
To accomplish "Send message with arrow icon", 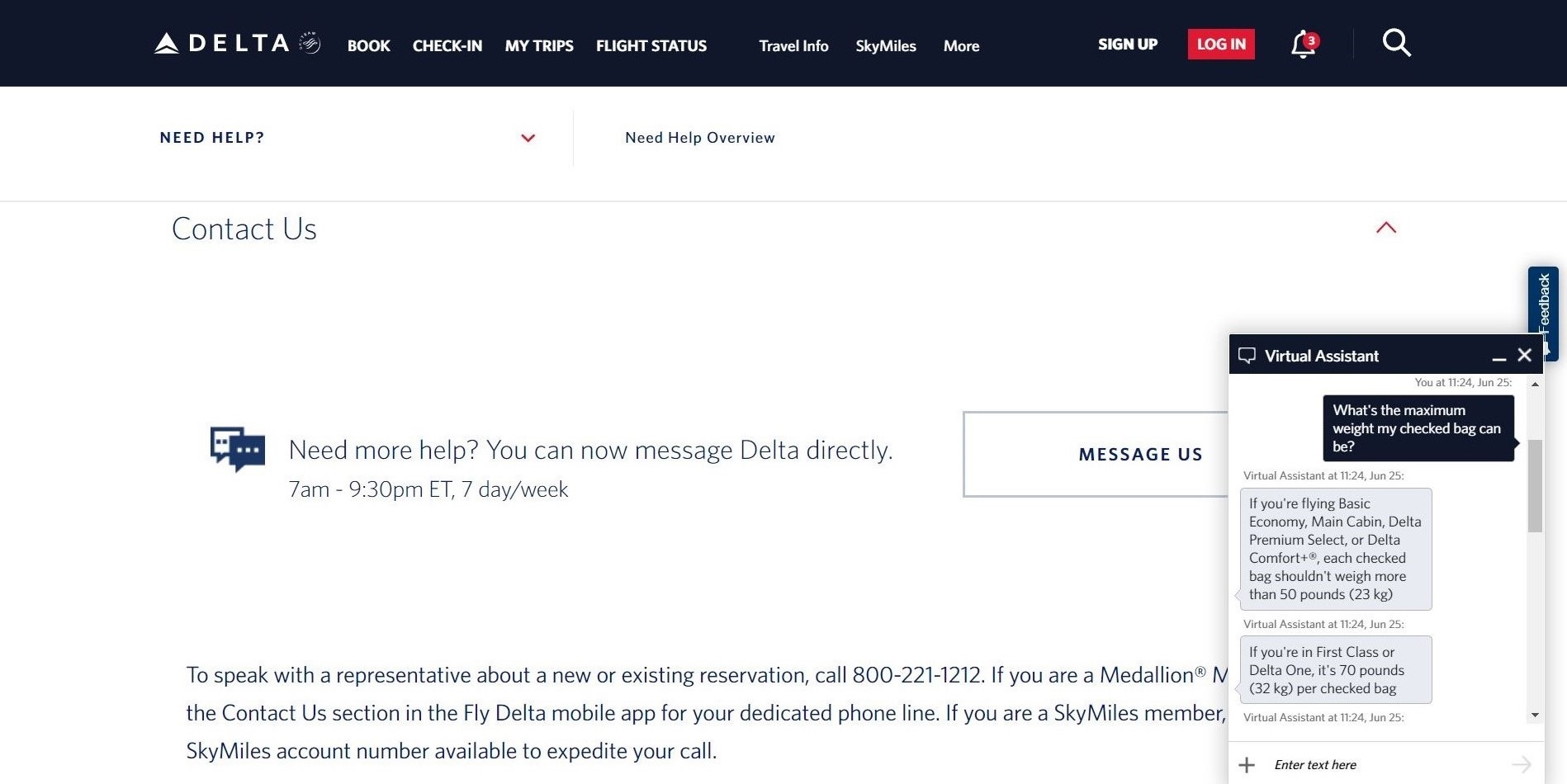I will click(1521, 765).
